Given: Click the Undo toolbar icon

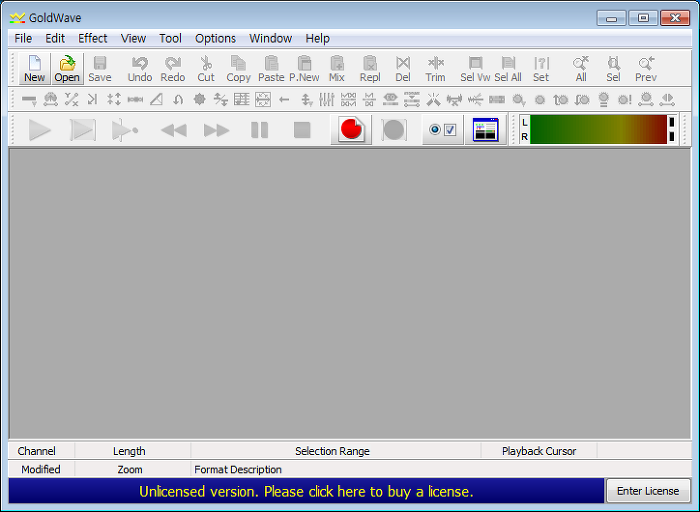Looking at the screenshot, I should pyautogui.click(x=140, y=69).
